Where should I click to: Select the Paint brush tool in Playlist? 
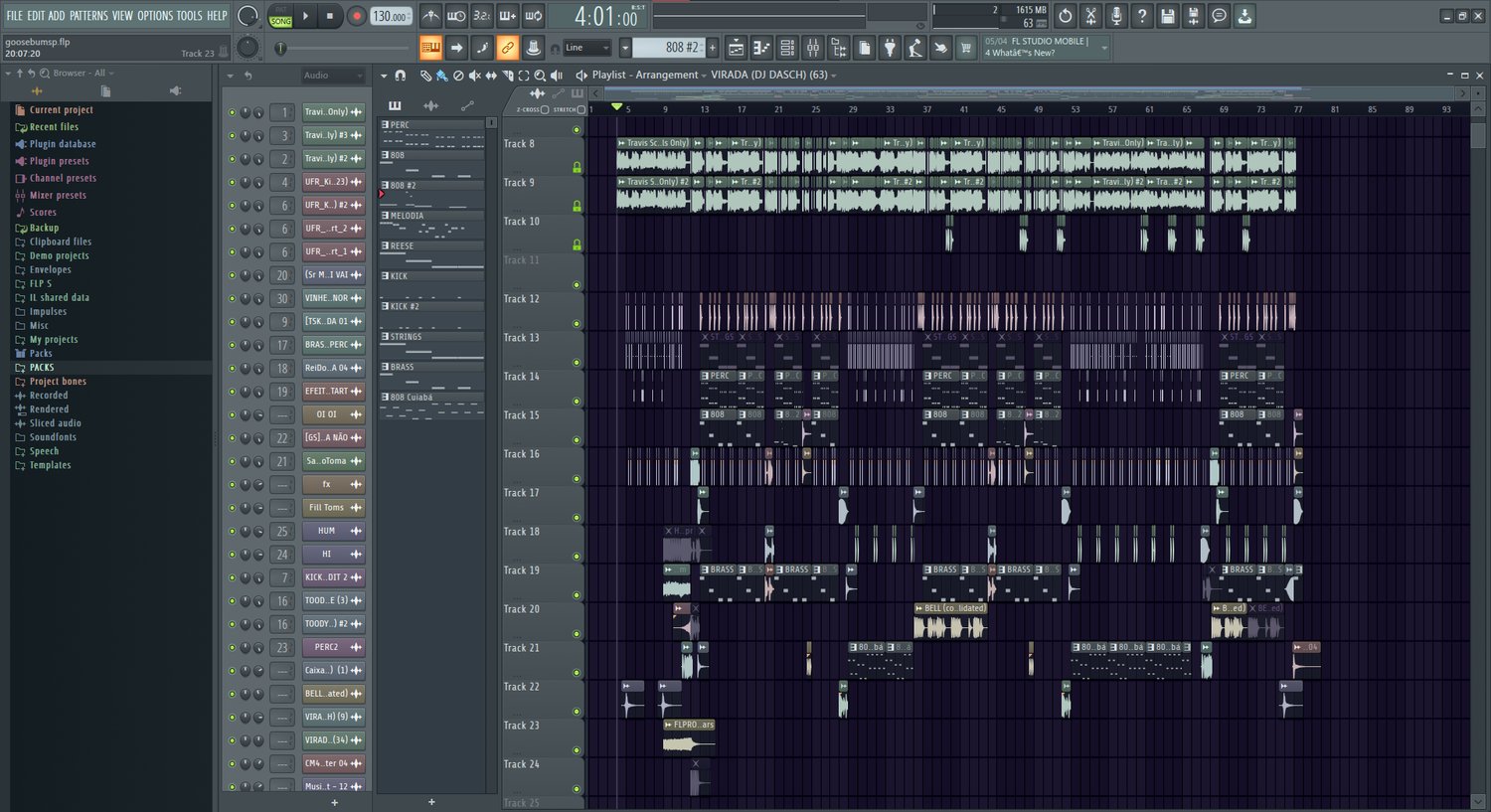[441, 76]
